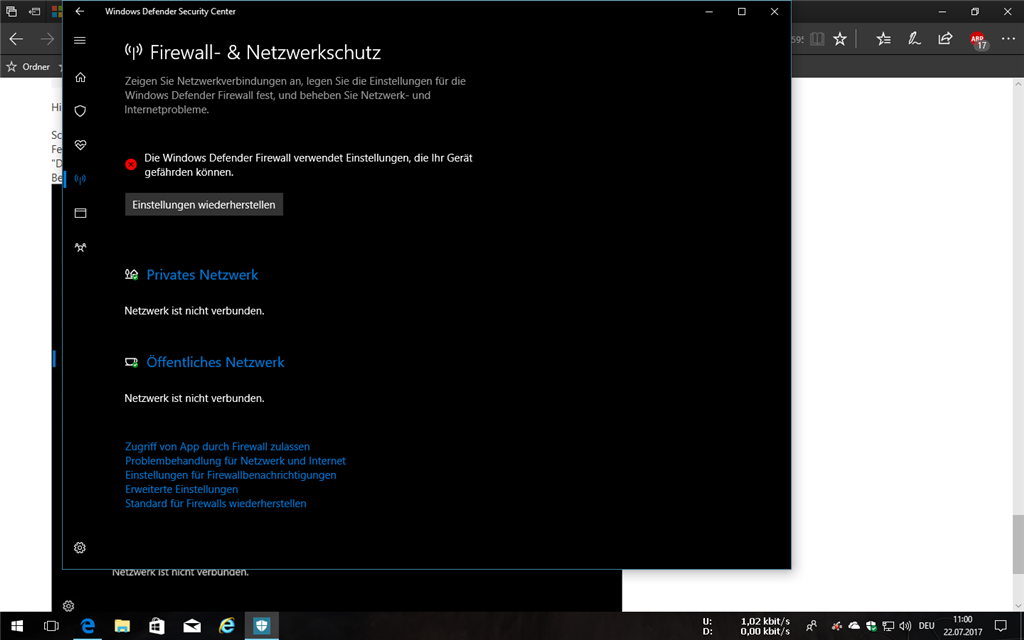Open Edge more options ellipsis

[x=1008, y=39]
